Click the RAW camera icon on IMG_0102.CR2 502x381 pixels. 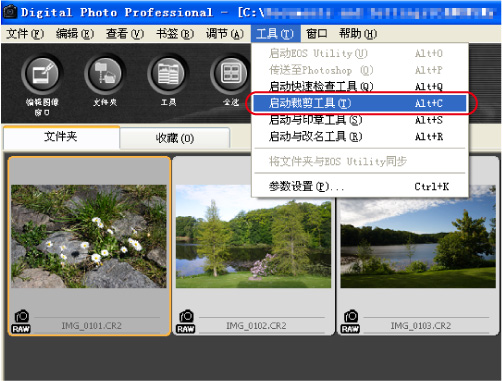pyautogui.click(x=186, y=322)
